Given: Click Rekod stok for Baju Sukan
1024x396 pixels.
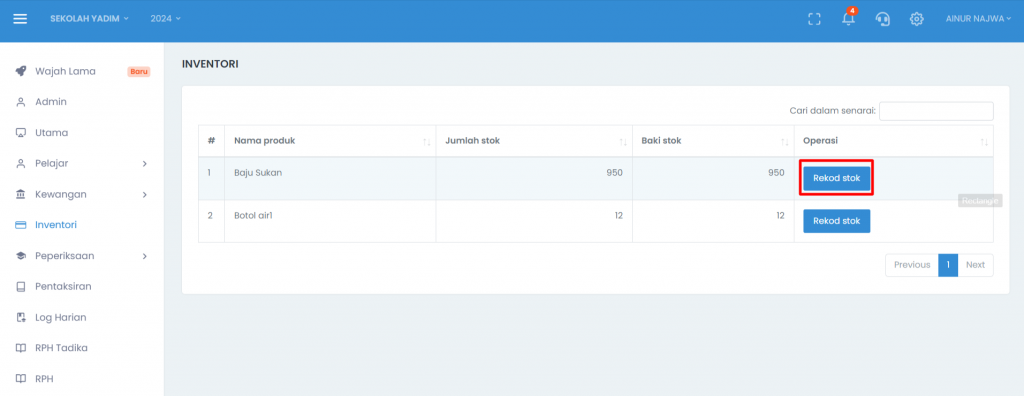Looking at the screenshot, I should pyautogui.click(x=837, y=178).
